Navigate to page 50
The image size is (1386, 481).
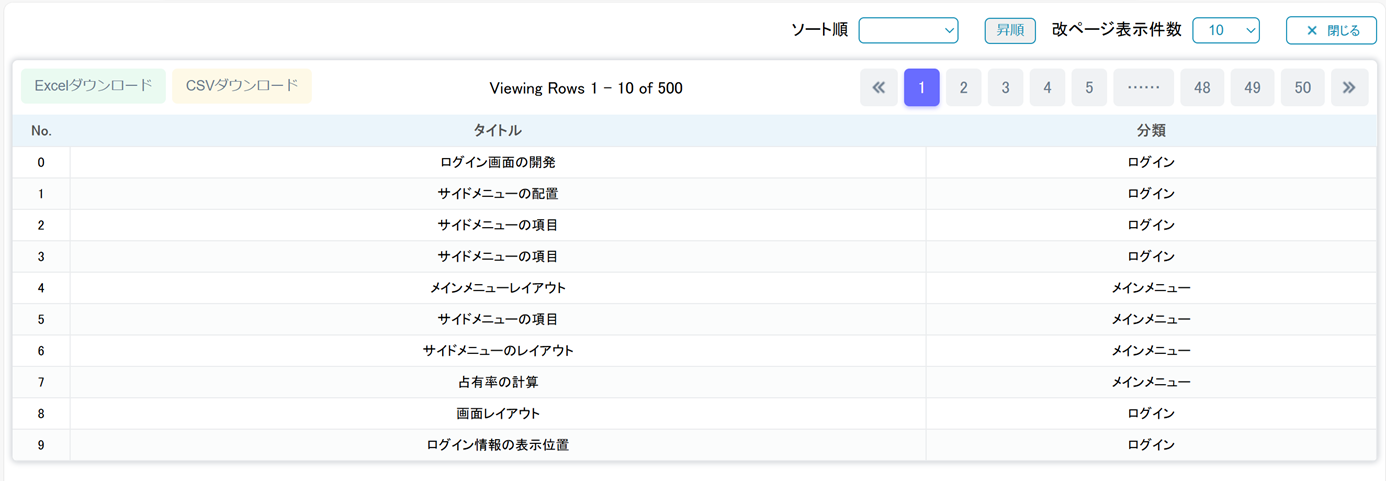[x=1302, y=88]
